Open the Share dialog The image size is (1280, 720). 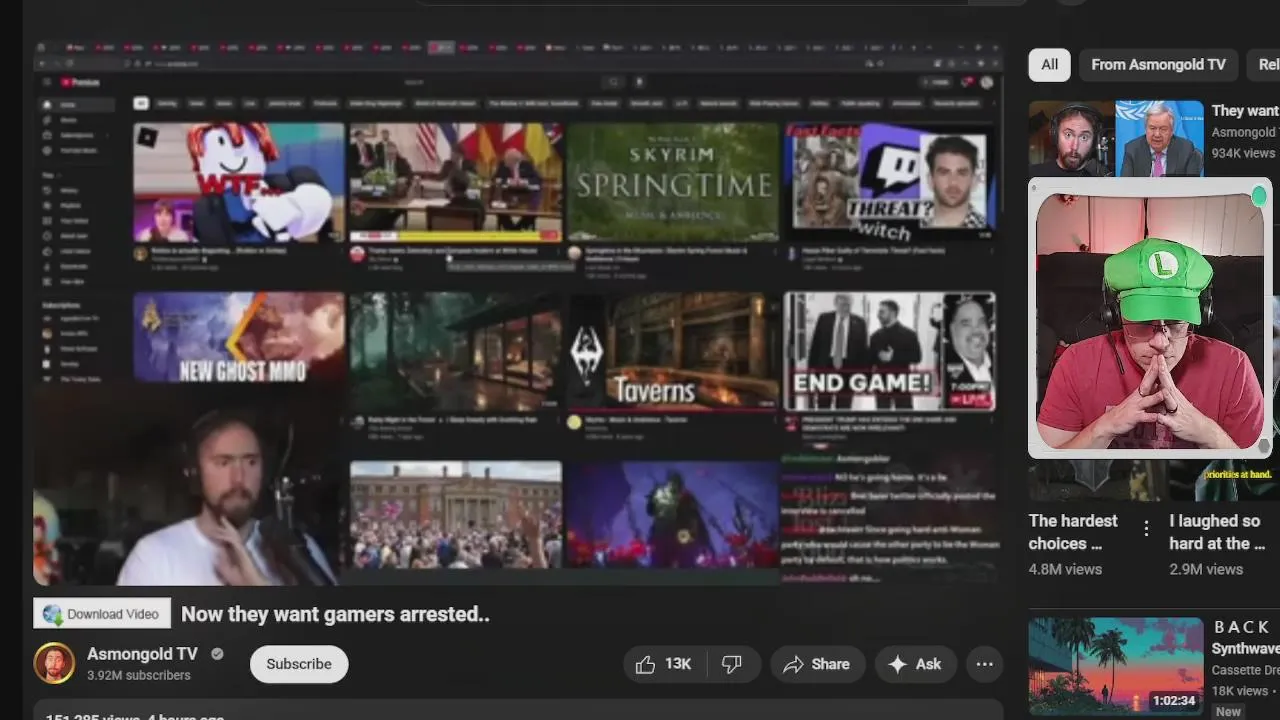[x=817, y=664]
